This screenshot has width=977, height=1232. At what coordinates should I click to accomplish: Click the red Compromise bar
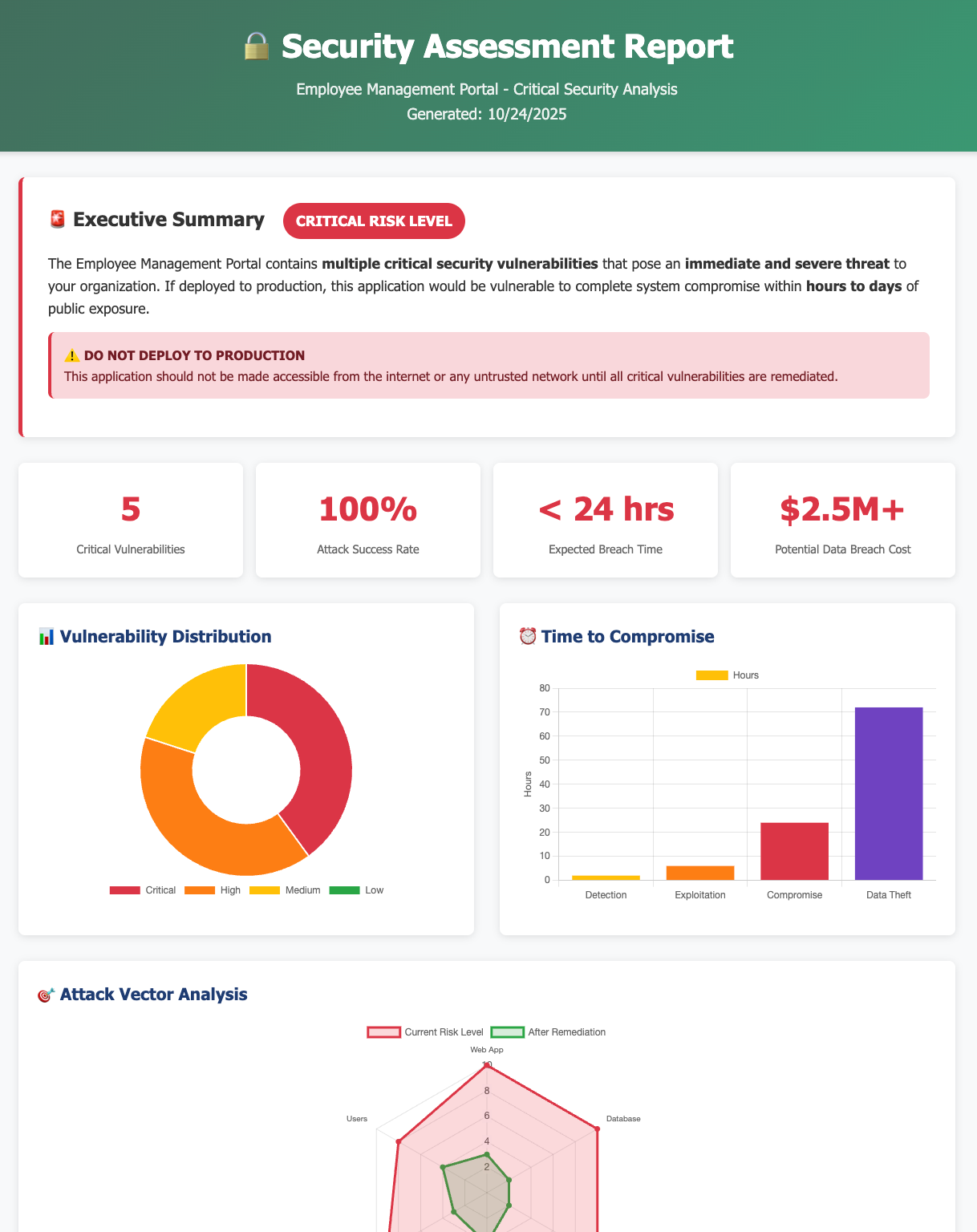(794, 851)
